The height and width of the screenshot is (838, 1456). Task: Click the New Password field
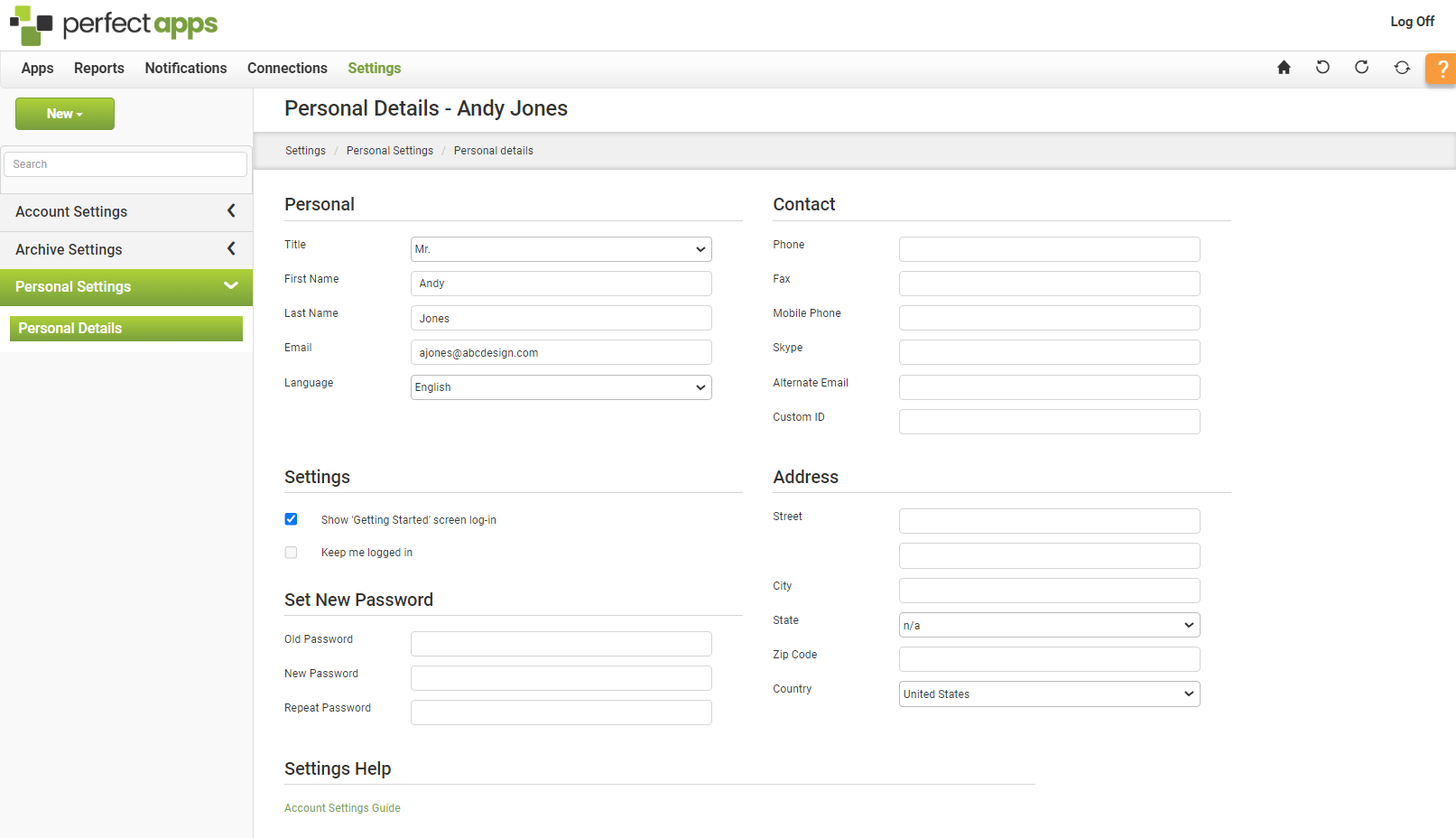click(561, 678)
